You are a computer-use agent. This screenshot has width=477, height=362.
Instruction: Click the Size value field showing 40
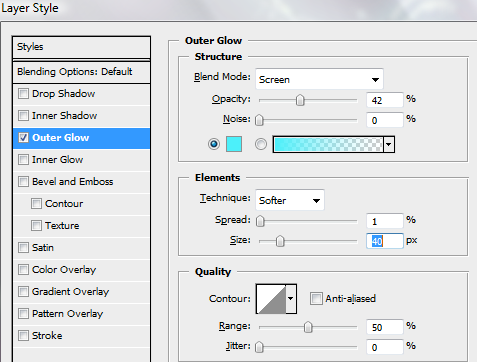[385, 241]
